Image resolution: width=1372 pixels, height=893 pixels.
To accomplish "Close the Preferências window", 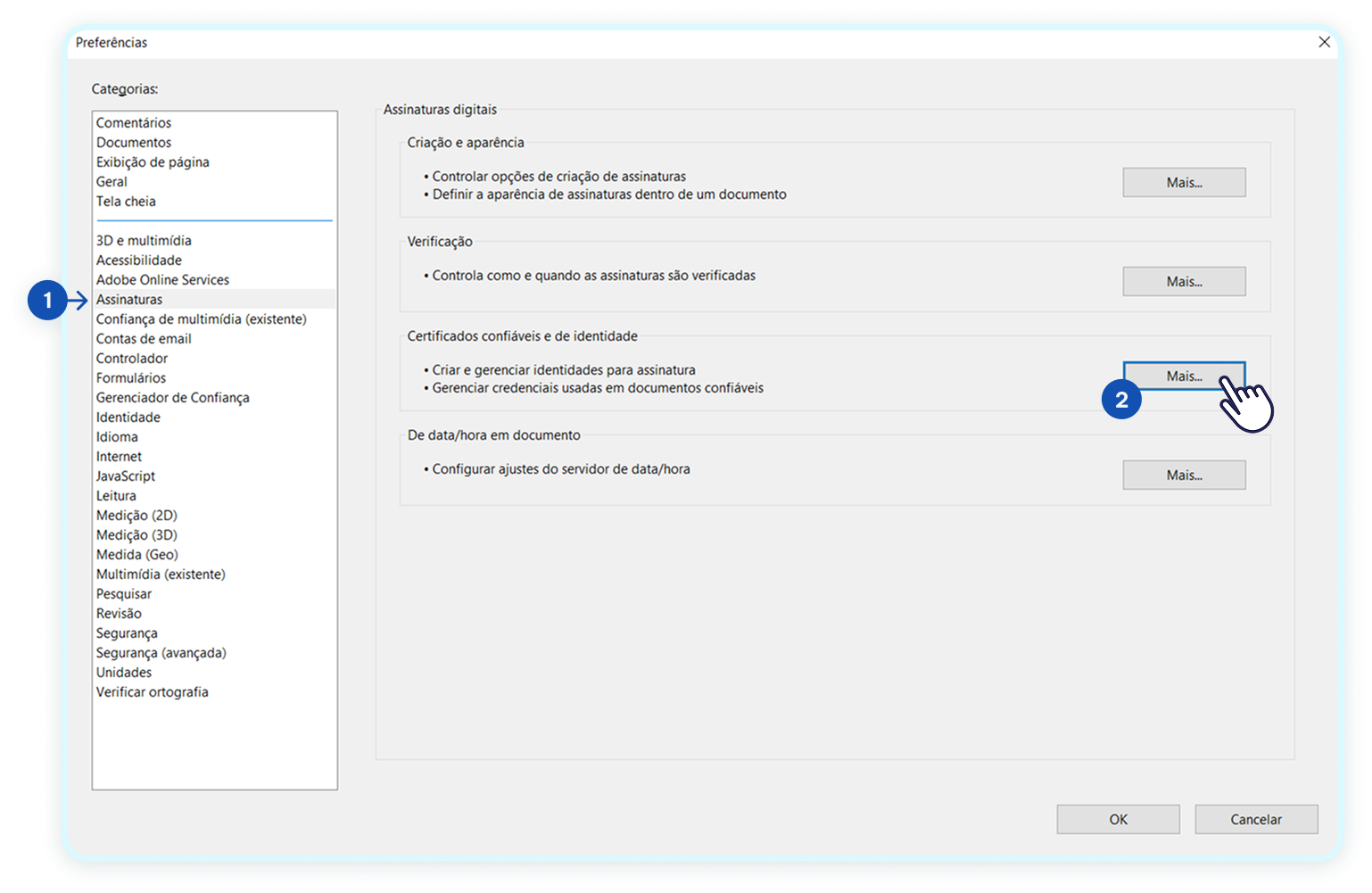I will [1324, 42].
